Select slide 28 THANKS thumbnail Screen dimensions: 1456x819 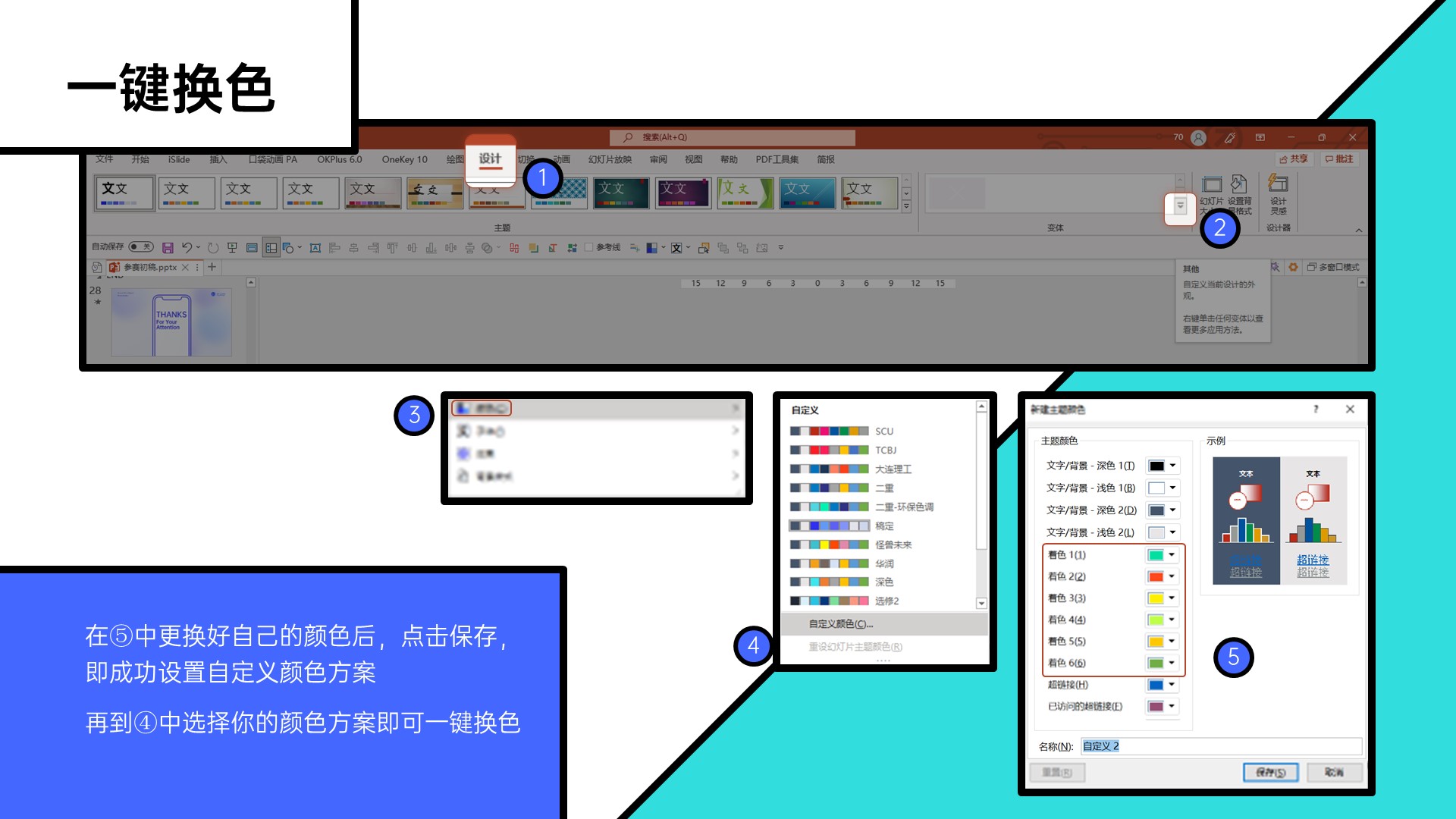[x=171, y=322]
